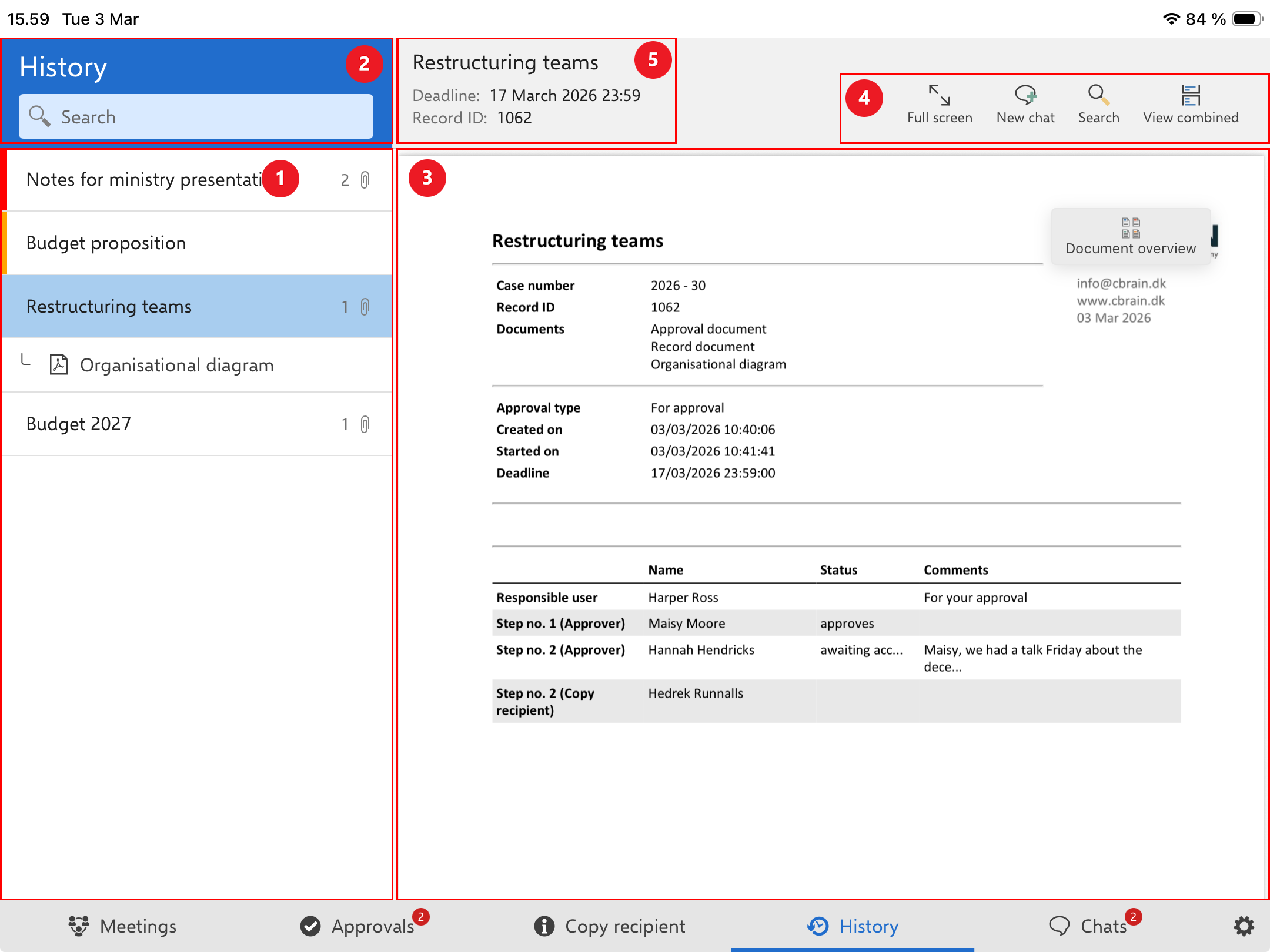
Task: Click www.cbrain.dk link in document
Action: (1121, 300)
